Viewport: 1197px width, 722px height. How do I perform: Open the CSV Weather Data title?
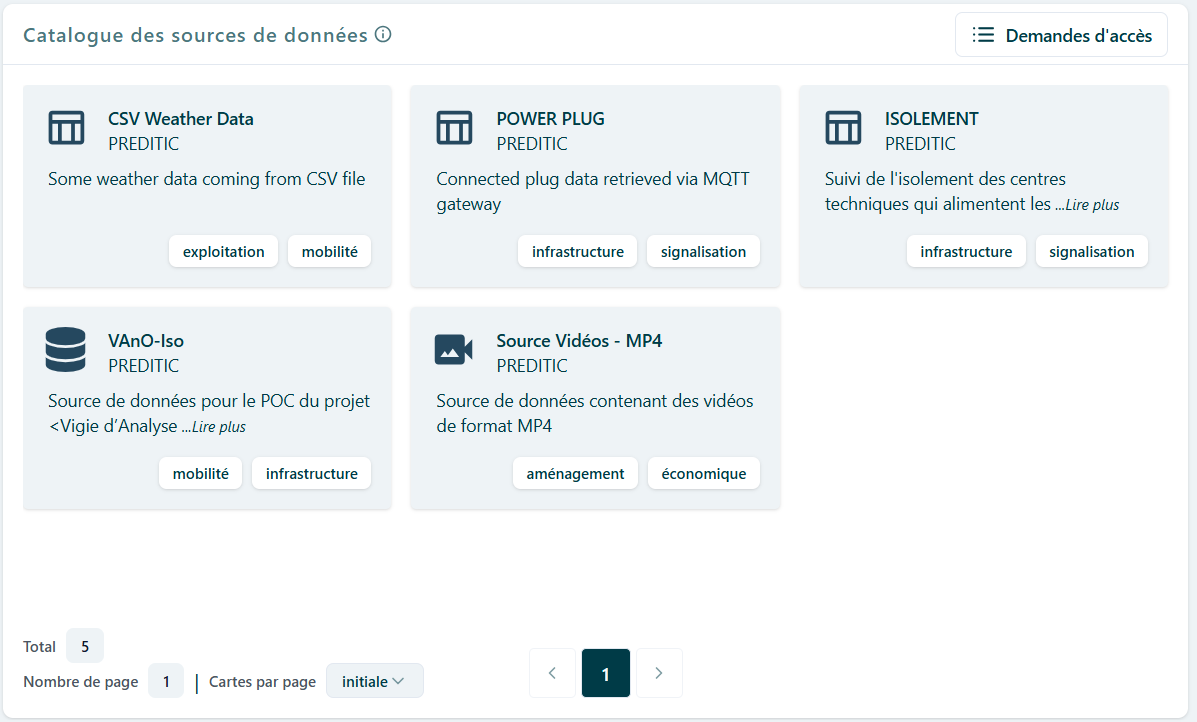pyautogui.click(x=181, y=118)
